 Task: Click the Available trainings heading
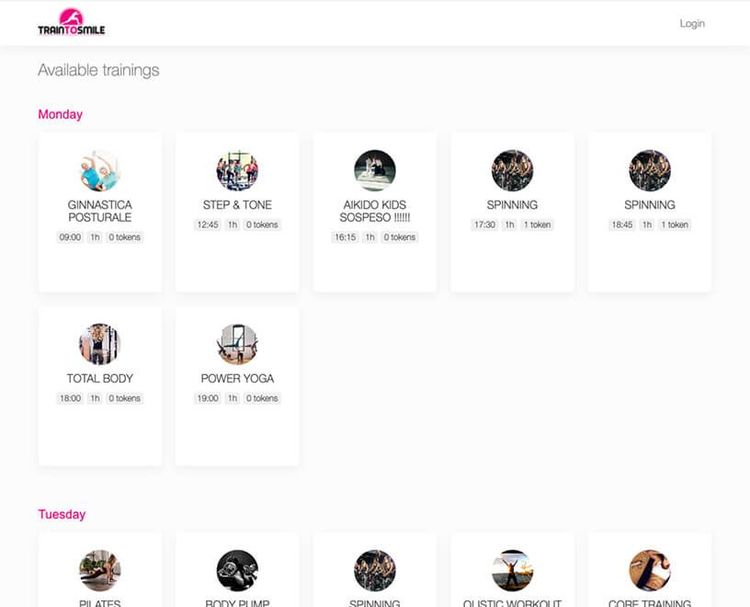point(99,70)
